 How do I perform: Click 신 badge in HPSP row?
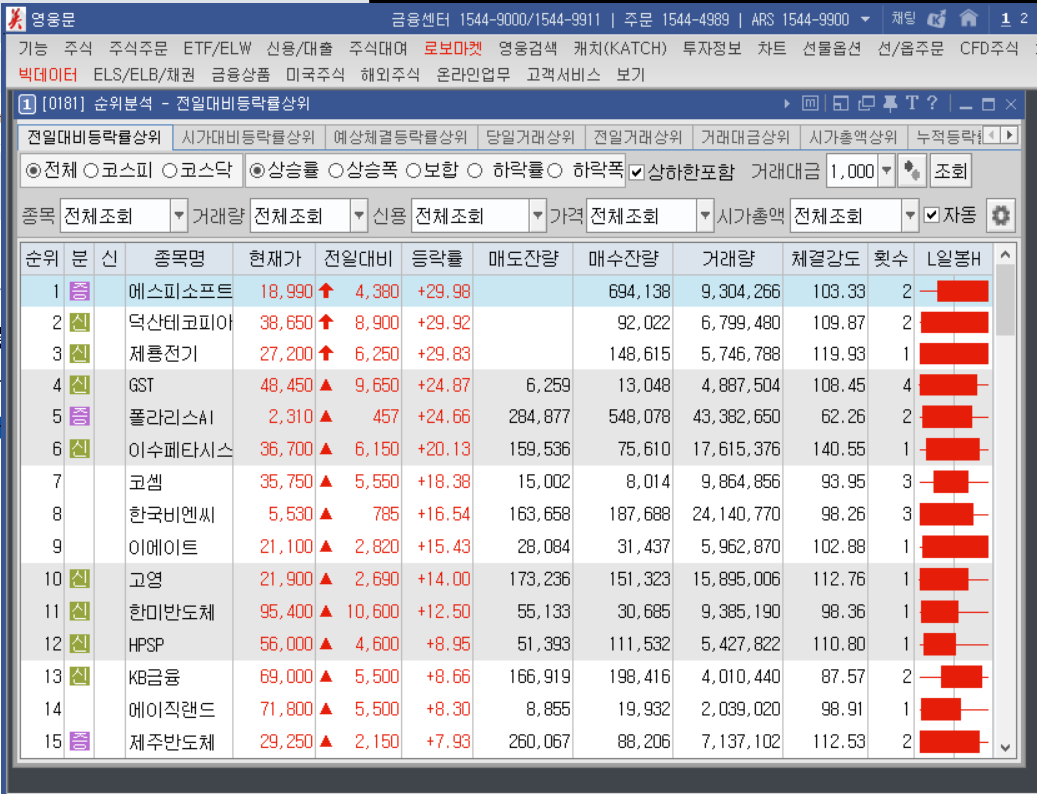79,643
